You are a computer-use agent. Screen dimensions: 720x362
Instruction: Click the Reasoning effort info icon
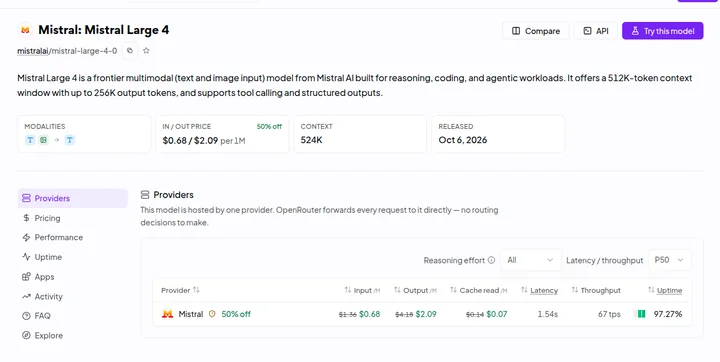(491, 260)
